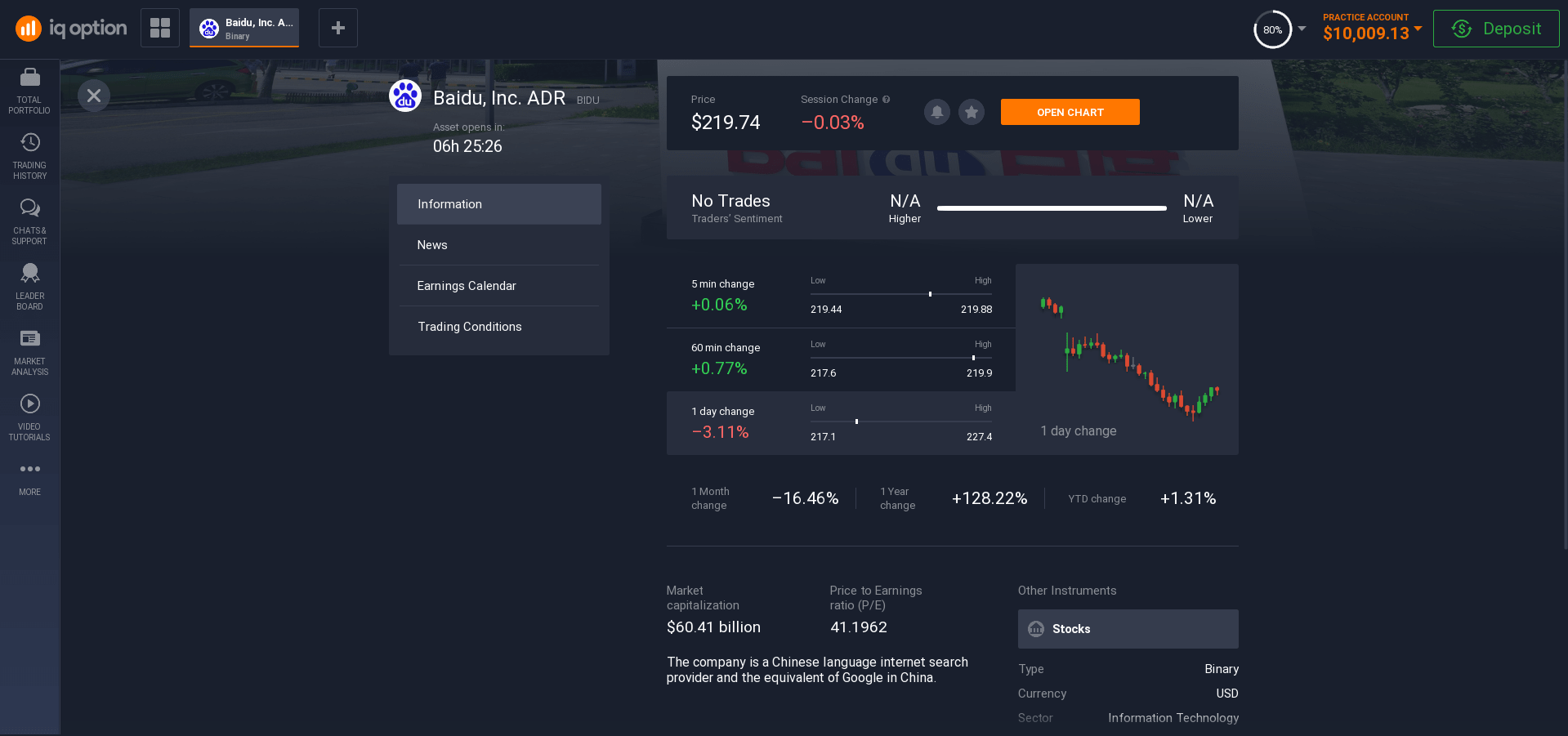Image resolution: width=1568 pixels, height=736 pixels.
Task: Open the Earnings Calendar section
Action: (499, 286)
